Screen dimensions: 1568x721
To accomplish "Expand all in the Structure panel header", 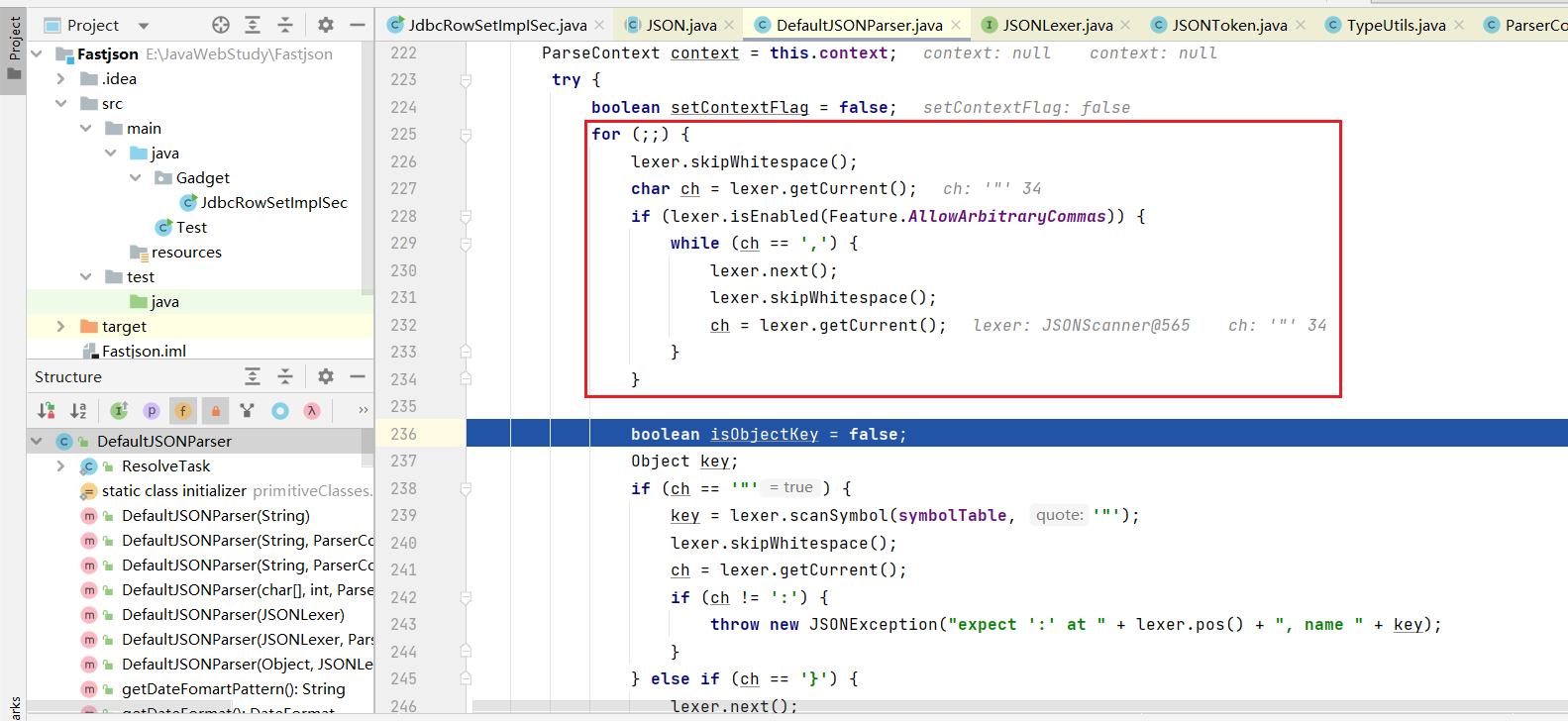I will [253, 376].
